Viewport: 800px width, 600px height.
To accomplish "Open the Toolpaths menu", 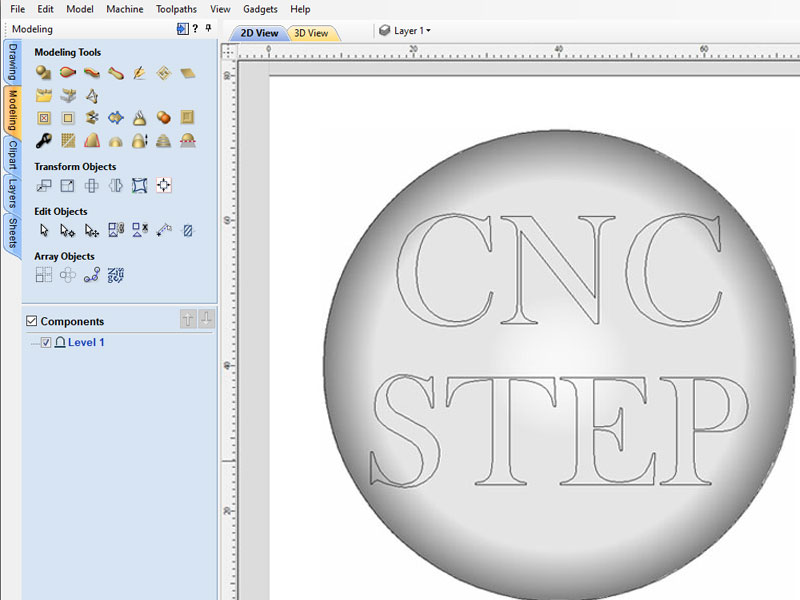I will [176, 9].
